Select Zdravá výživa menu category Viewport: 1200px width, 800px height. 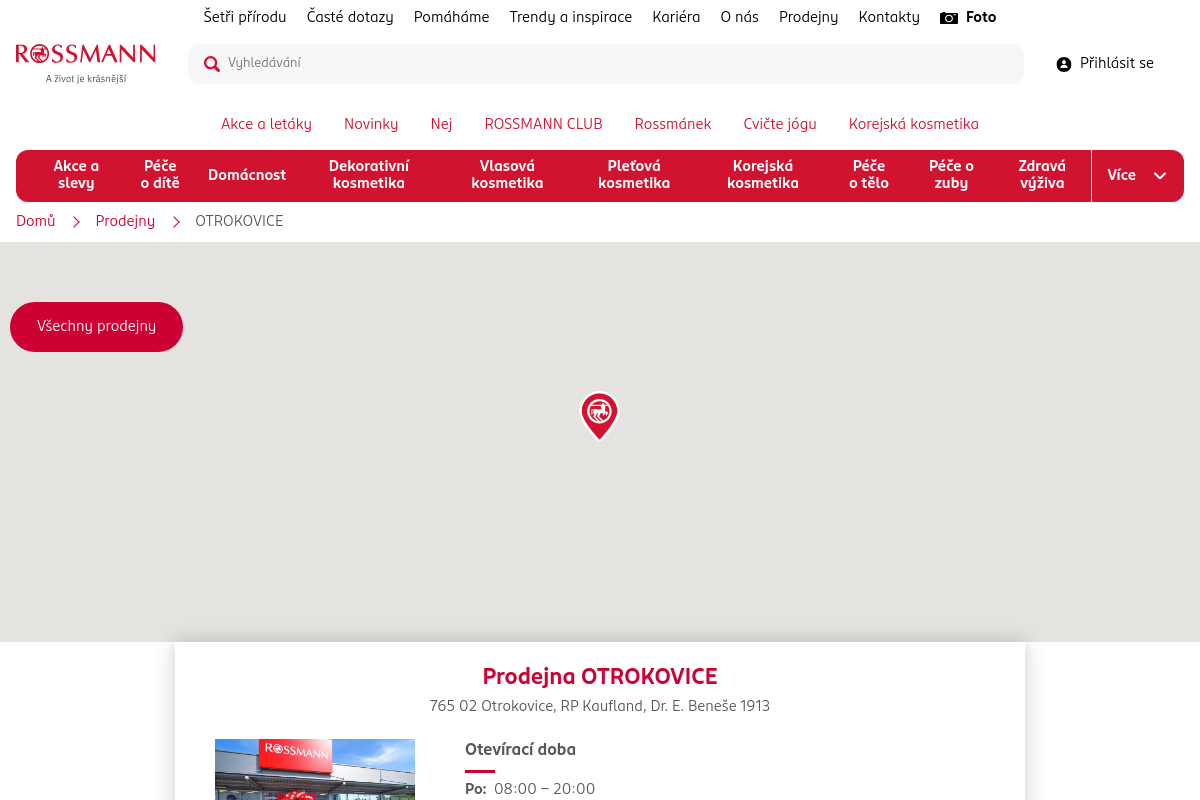click(1042, 175)
